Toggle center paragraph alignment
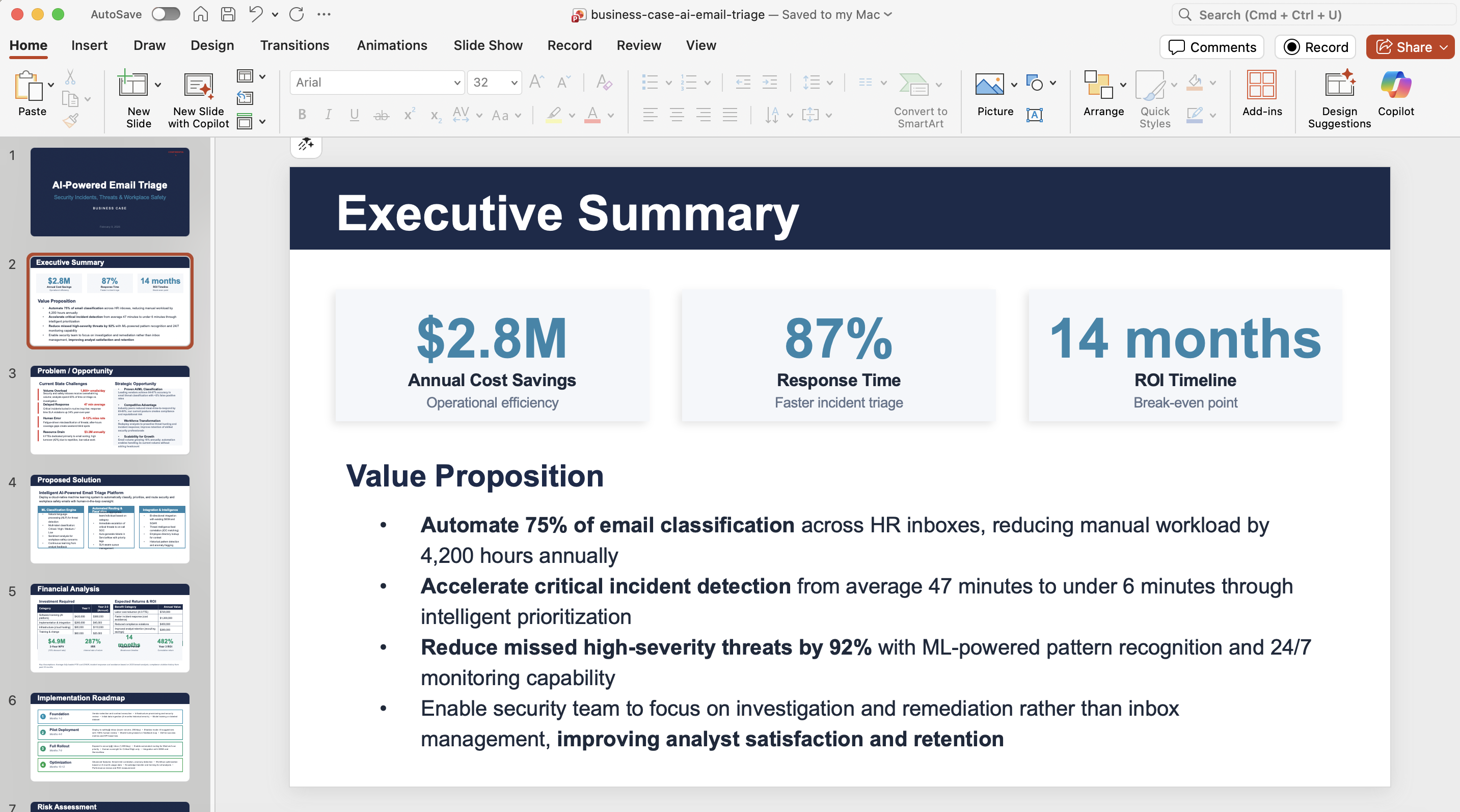 pos(677,115)
